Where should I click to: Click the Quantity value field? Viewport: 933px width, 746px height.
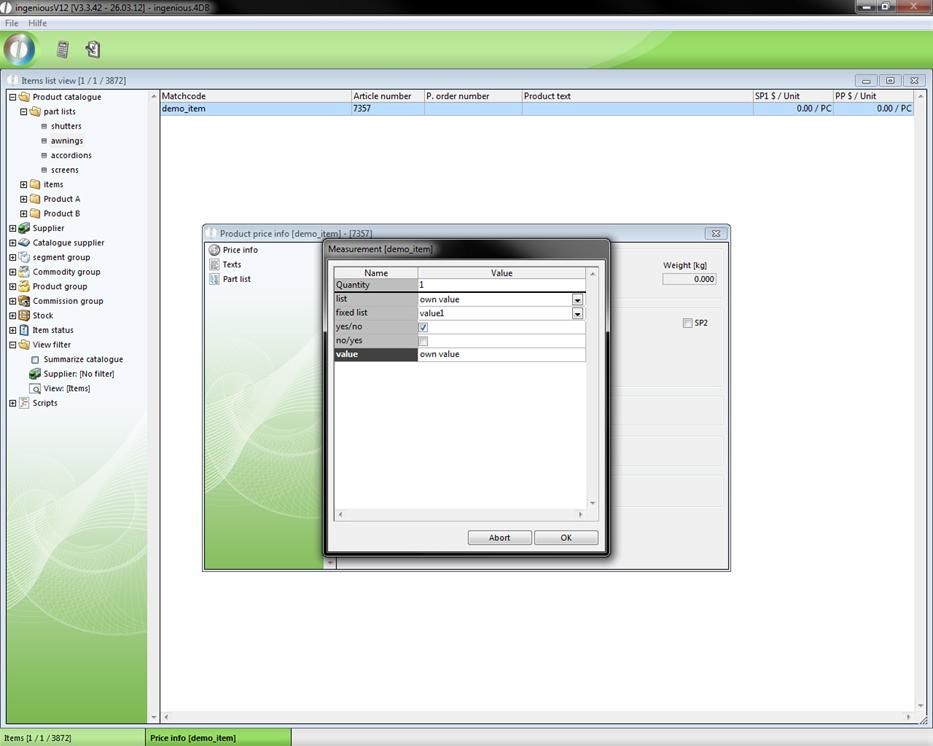click(500, 285)
